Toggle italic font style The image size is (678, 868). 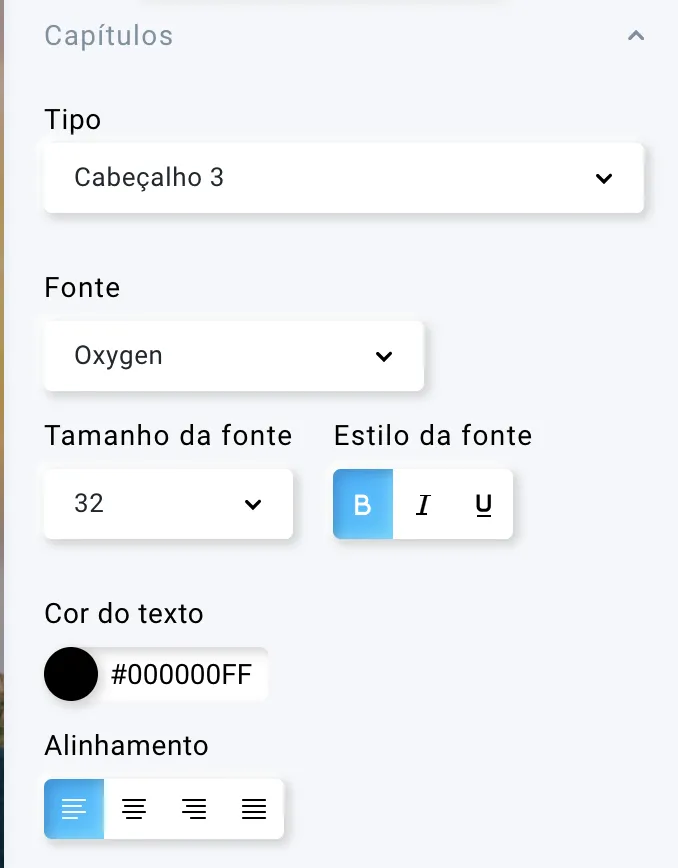(x=423, y=504)
